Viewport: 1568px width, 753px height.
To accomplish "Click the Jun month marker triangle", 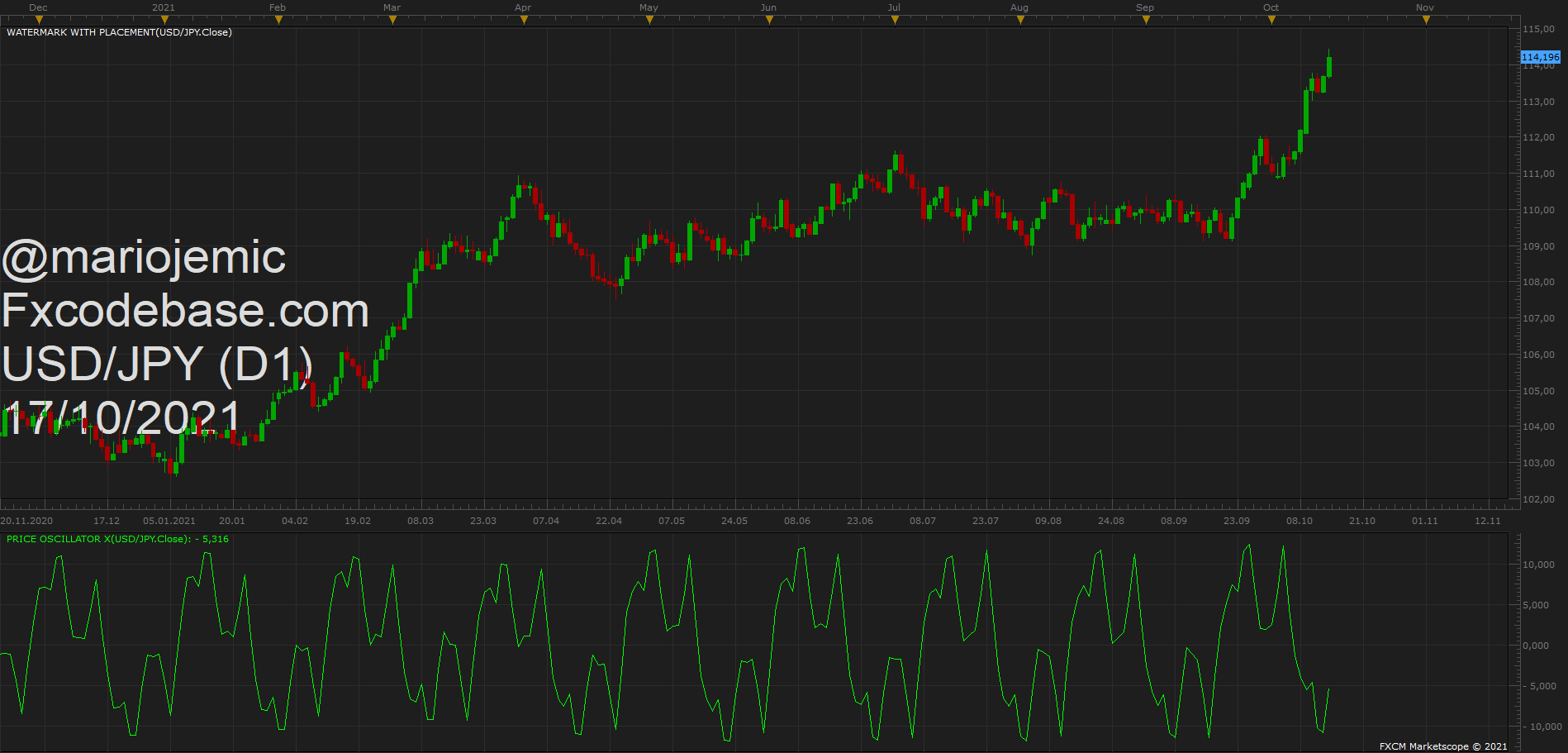I will [769, 20].
